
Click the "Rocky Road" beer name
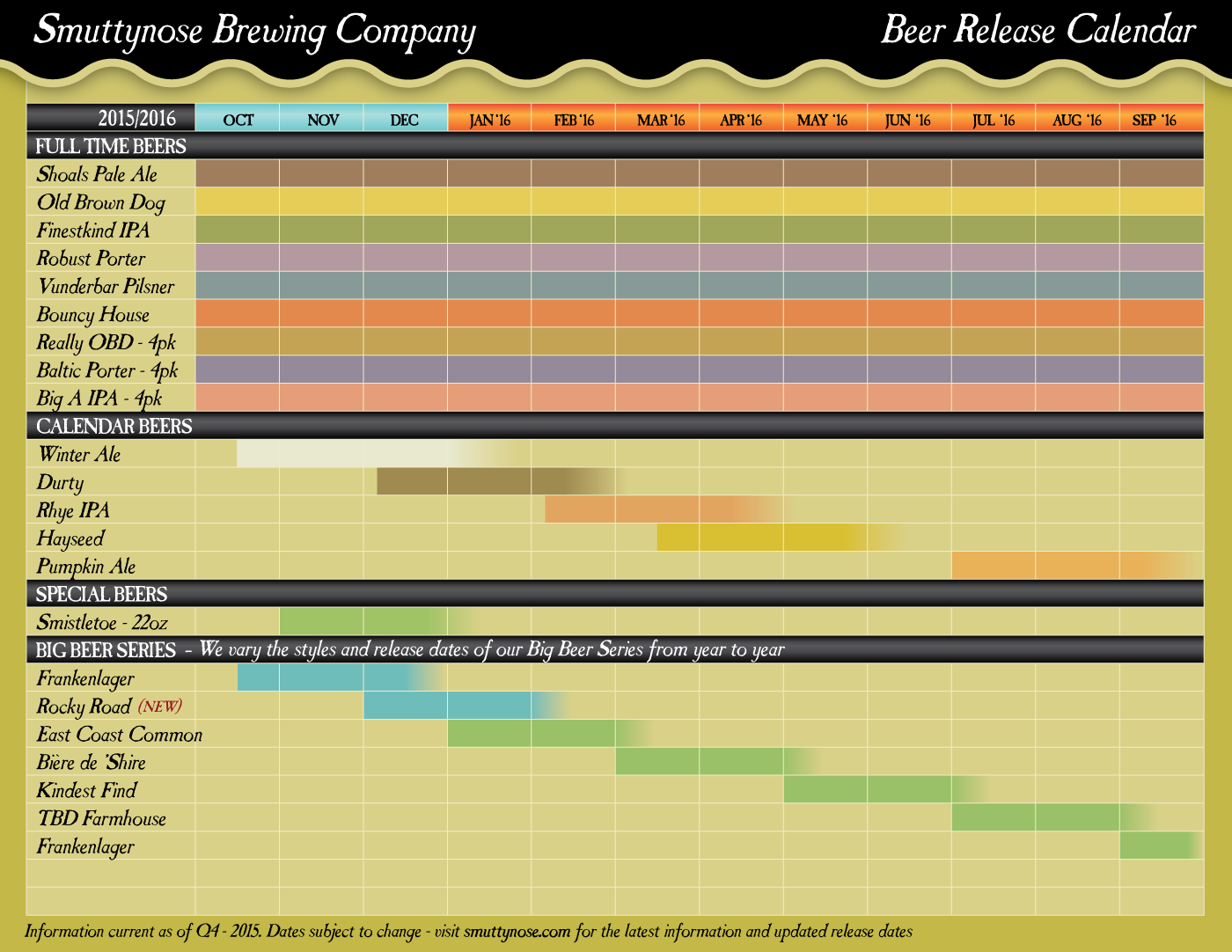pos(84,707)
